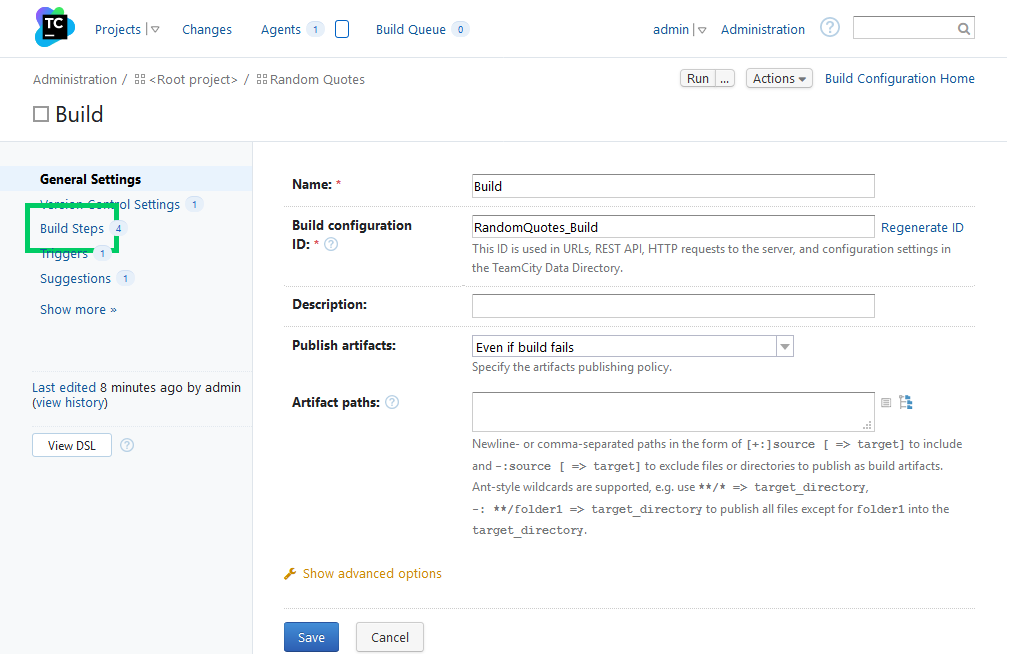Viewport: 1024px width, 654px height.
Task: Open the Projects menu
Action: (118, 29)
